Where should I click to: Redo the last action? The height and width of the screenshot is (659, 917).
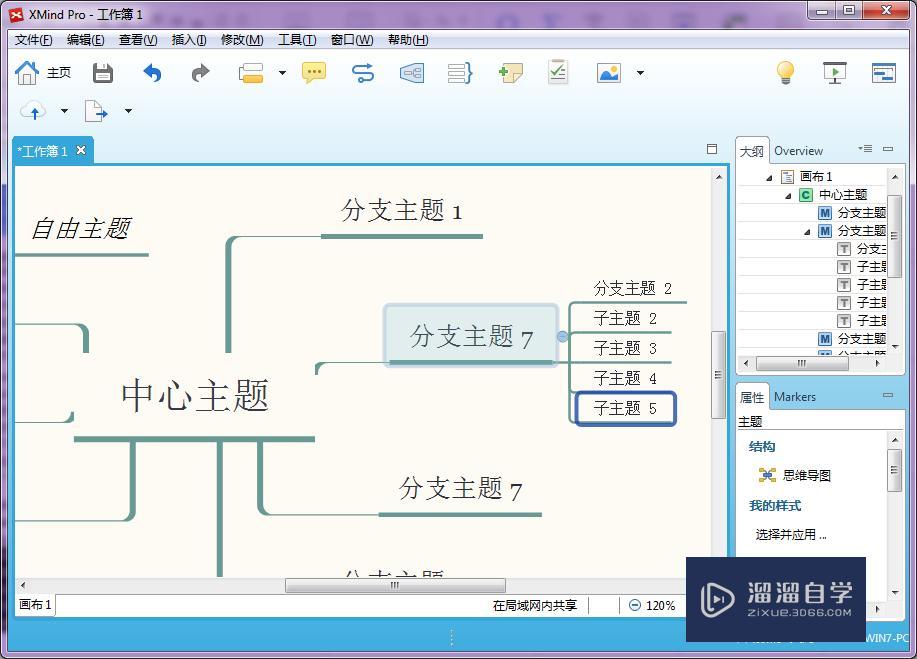point(200,73)
